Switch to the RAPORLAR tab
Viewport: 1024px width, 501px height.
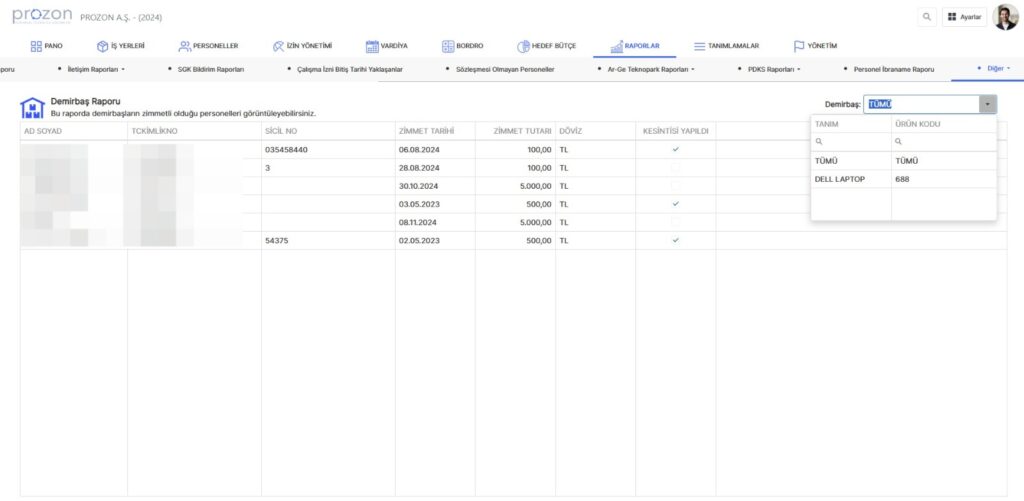point(633,46)
